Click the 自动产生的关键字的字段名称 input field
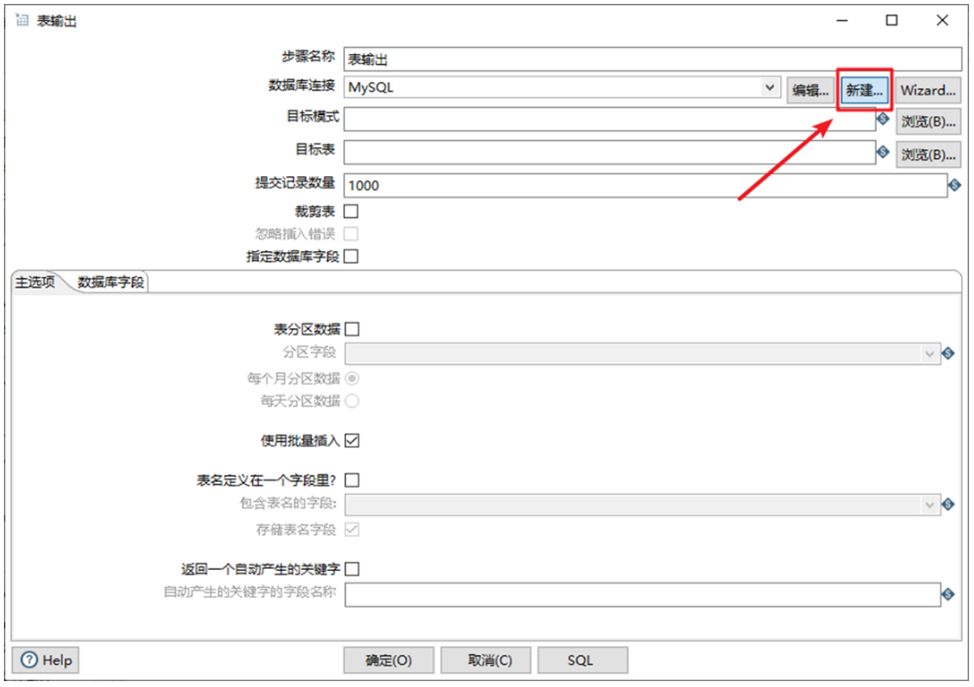Screen dimensions: 974x687 tap(643, 594)
